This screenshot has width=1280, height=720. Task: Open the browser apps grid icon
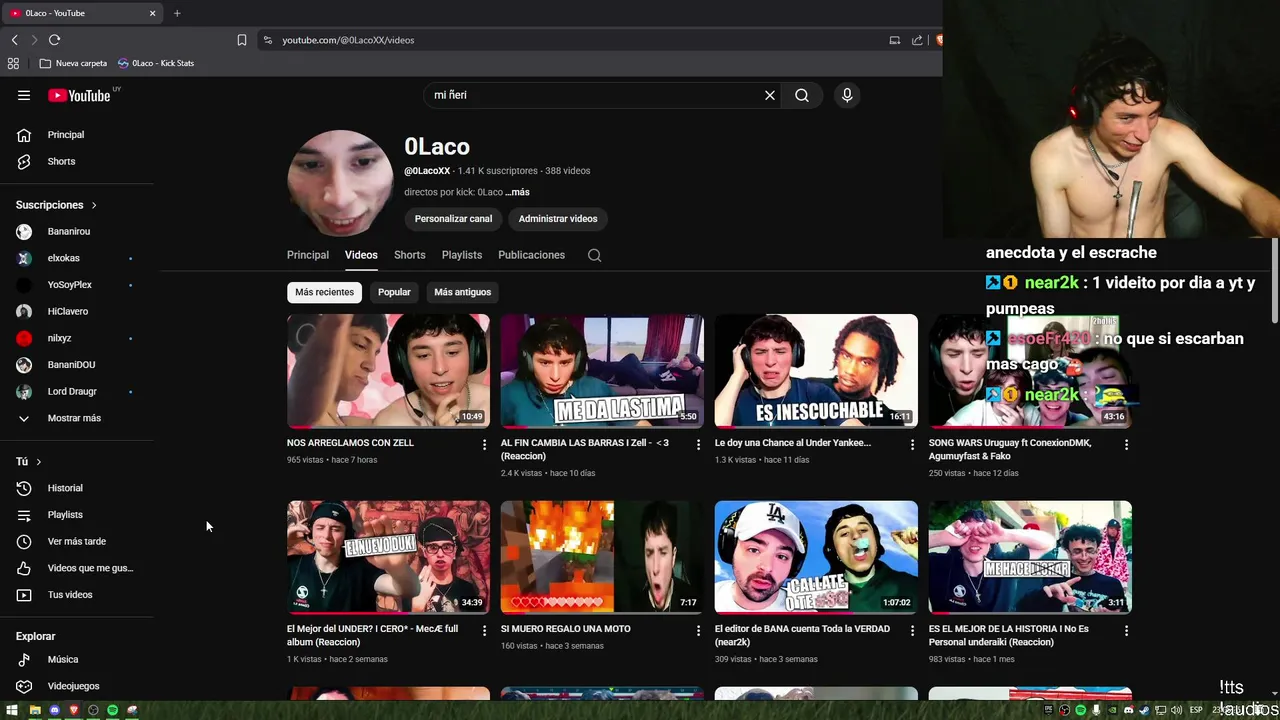coord(13,63)
